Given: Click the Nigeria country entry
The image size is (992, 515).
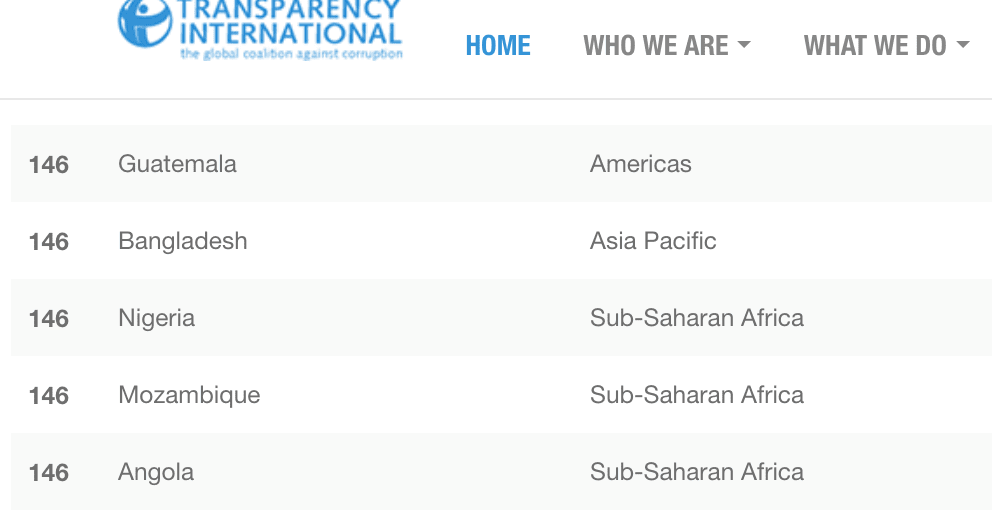Looking at the screenshot, I should [x=157, y=318].
